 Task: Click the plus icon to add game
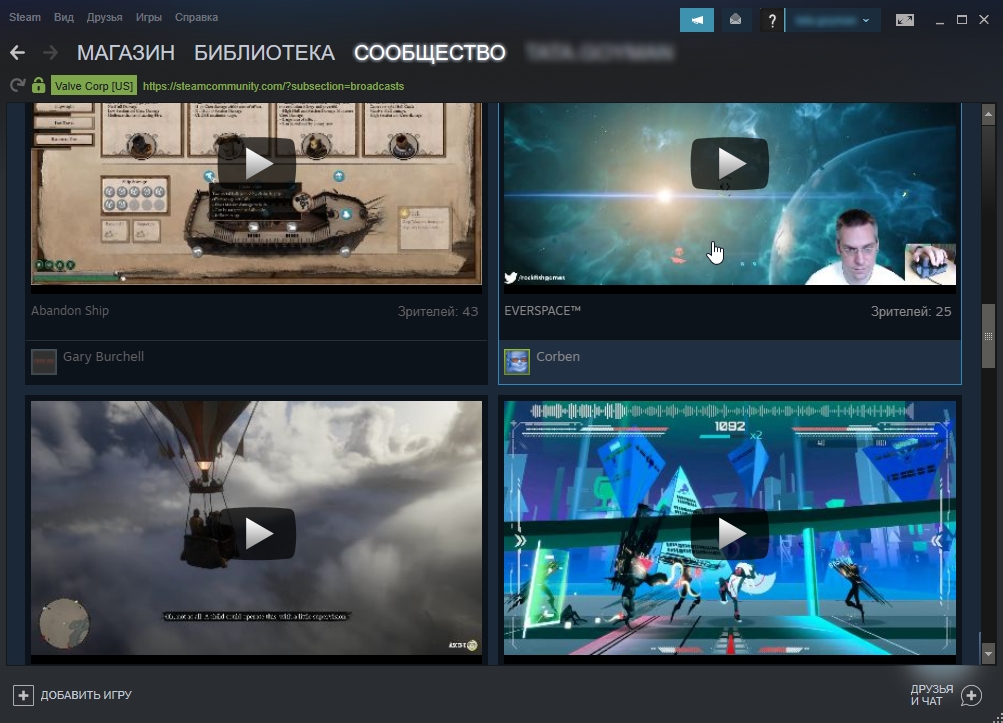coord(23,695)
